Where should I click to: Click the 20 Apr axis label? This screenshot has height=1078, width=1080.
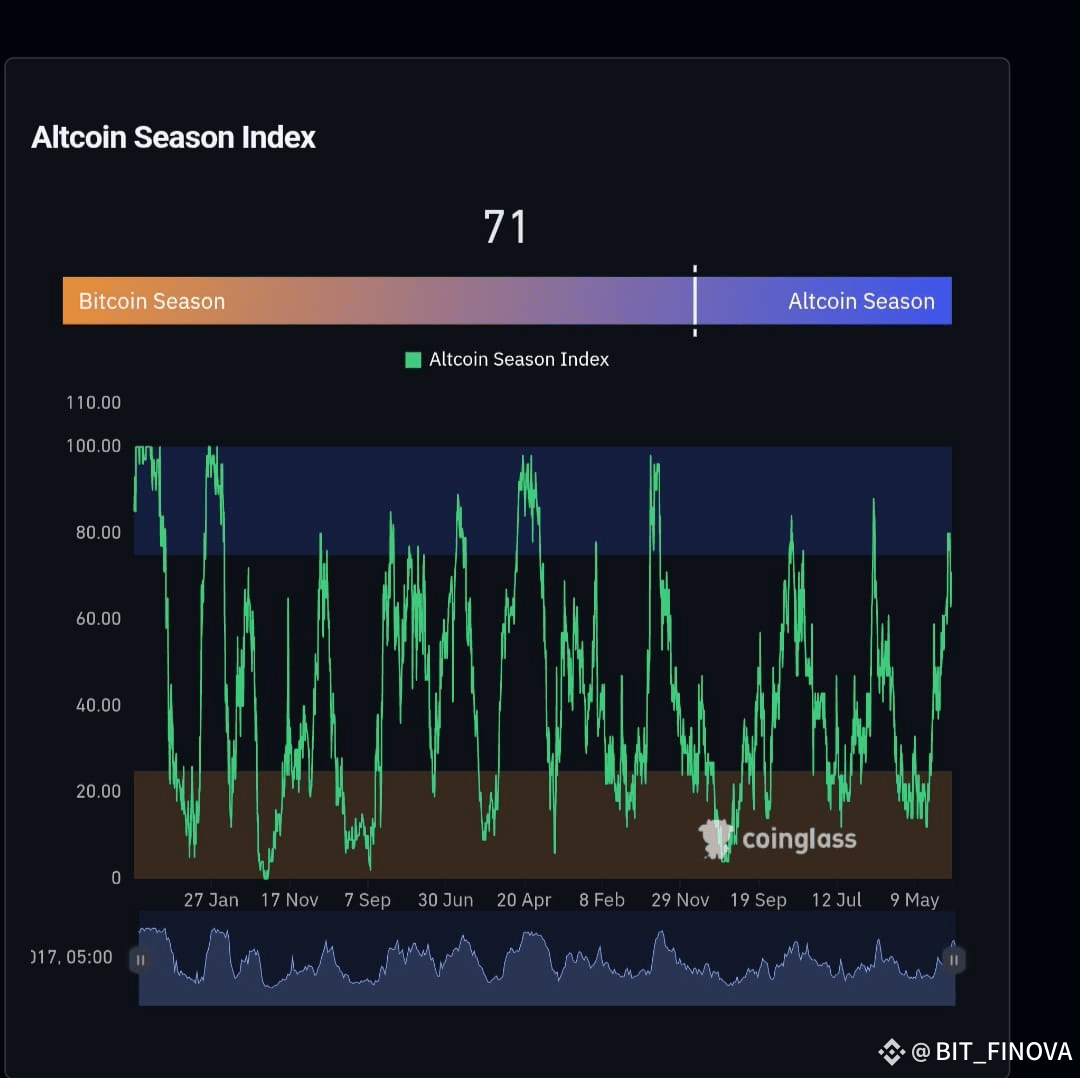(x=523, y=900)
